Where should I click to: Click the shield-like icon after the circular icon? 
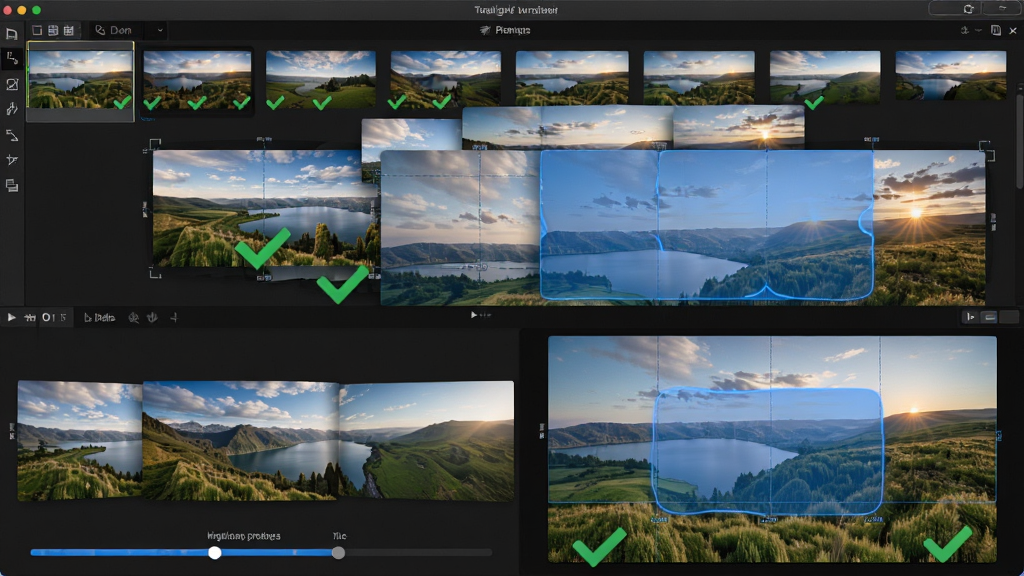(x=152, y=317)
